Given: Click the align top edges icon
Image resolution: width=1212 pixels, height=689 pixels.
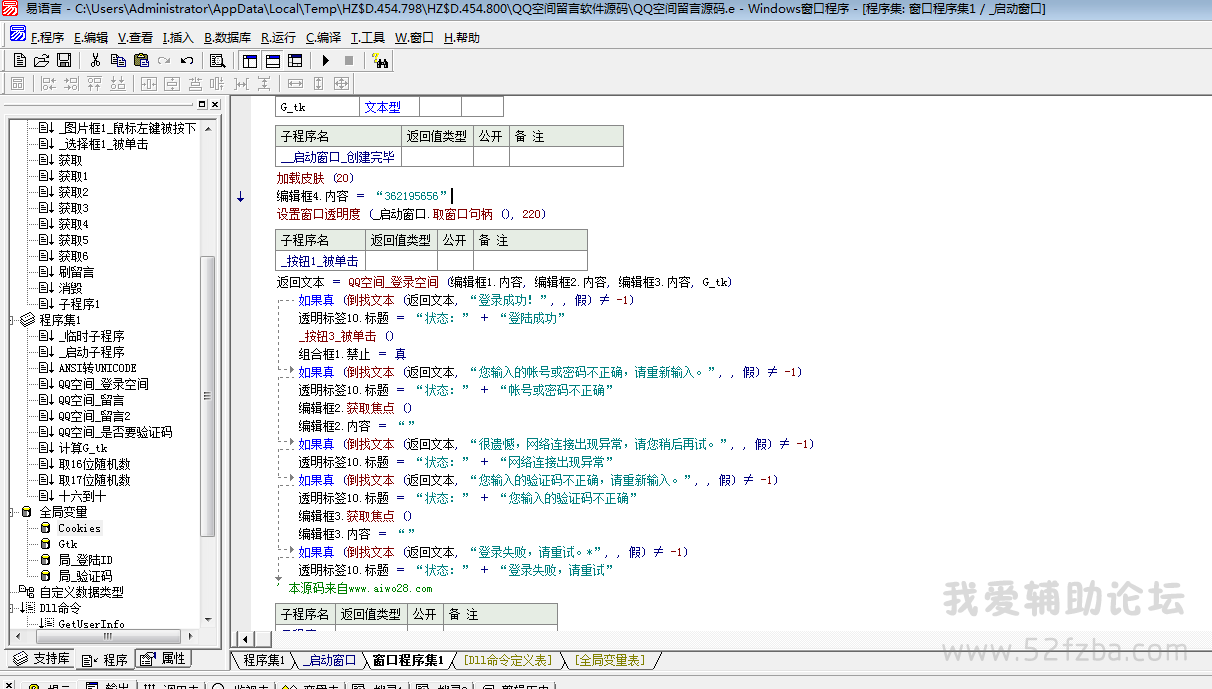Looking at the screenshot, I should tap(94, 84).
